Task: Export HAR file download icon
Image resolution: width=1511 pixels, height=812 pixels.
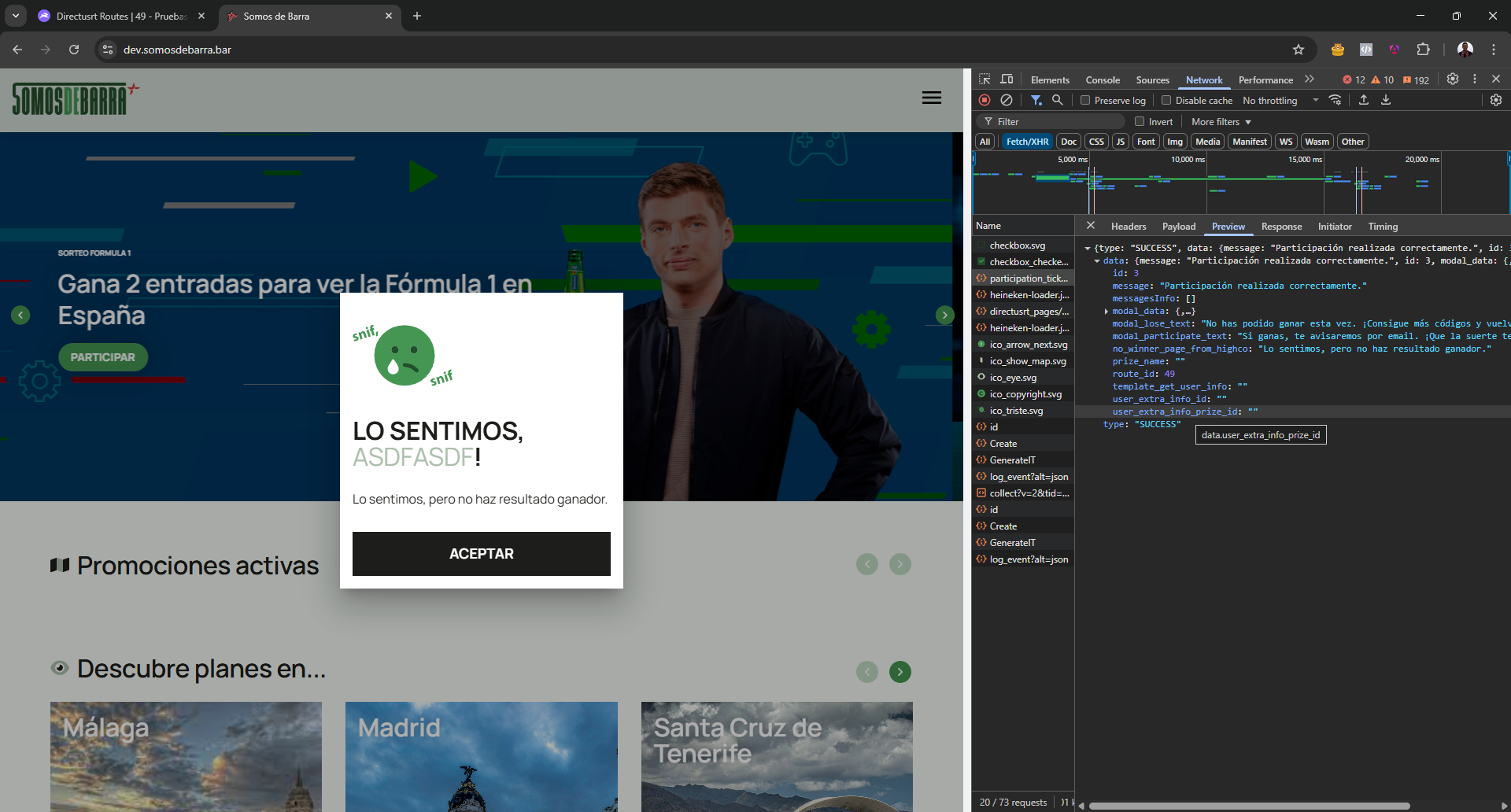Action: (1386, 100)
